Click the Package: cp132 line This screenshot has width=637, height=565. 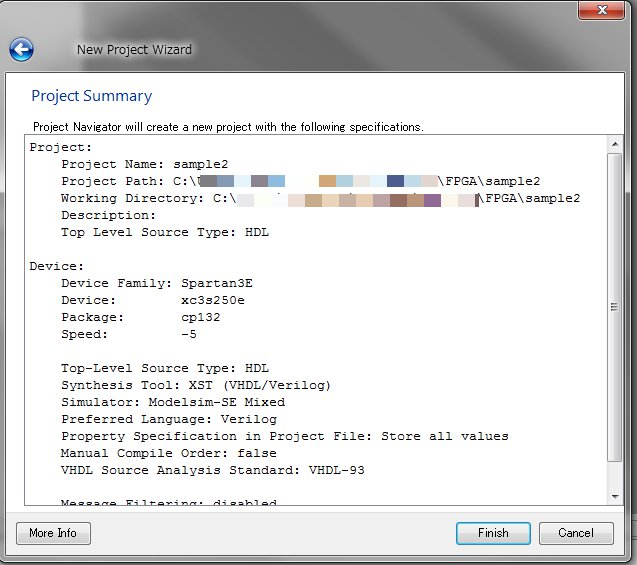pyautogui.click(x=140, y=317)
